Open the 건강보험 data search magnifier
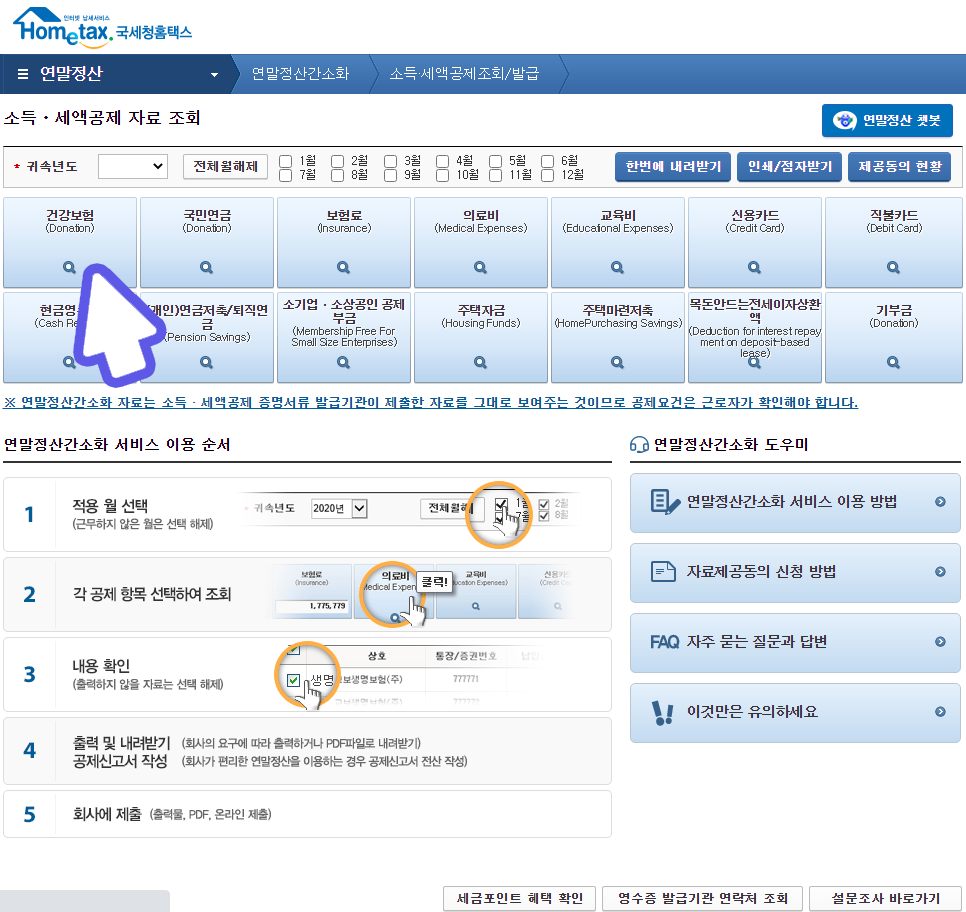The height and width of the screenshot is (912, 966). point(67,266)
